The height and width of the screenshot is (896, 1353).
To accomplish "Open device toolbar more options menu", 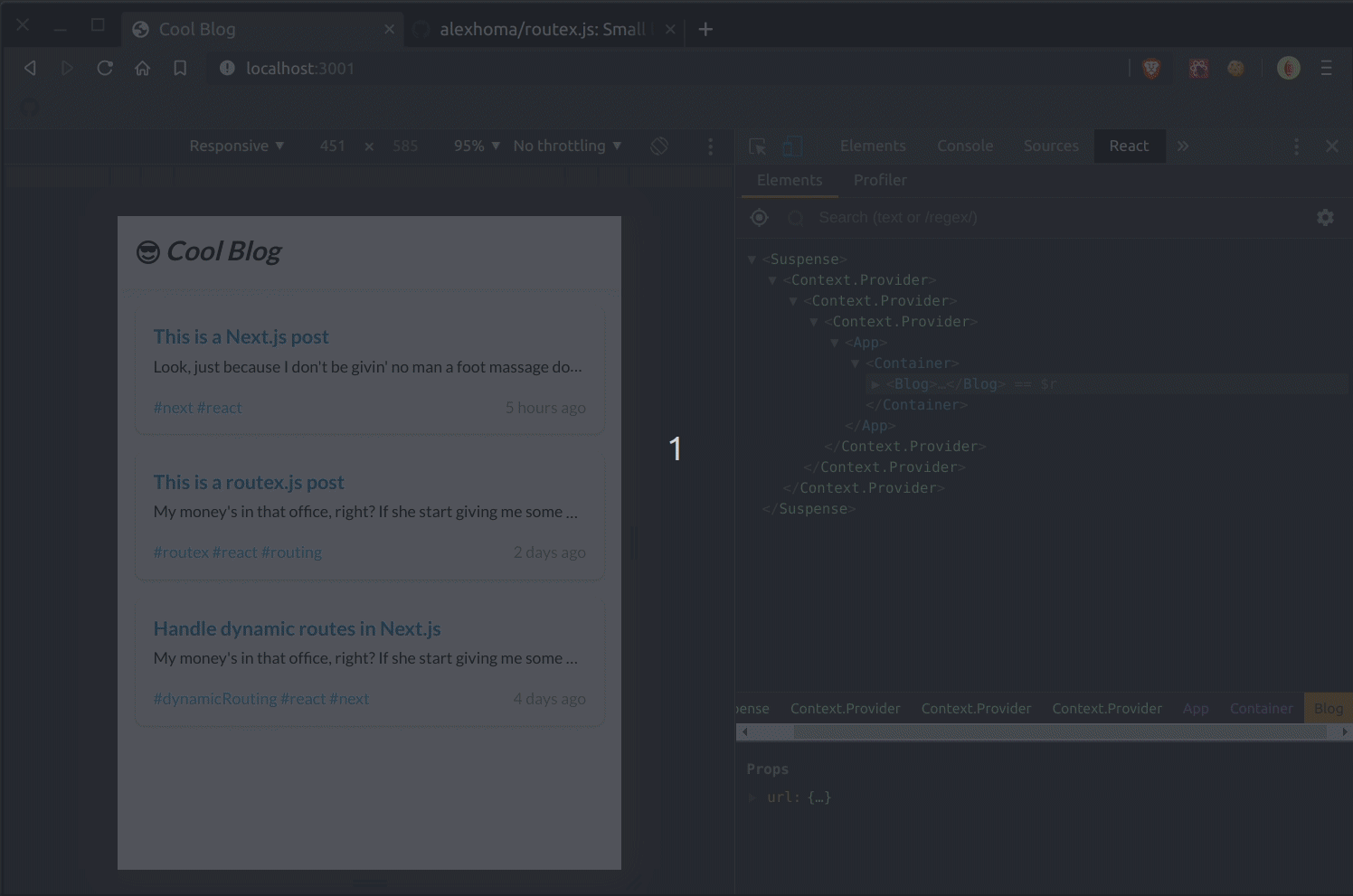I will 710,146.
